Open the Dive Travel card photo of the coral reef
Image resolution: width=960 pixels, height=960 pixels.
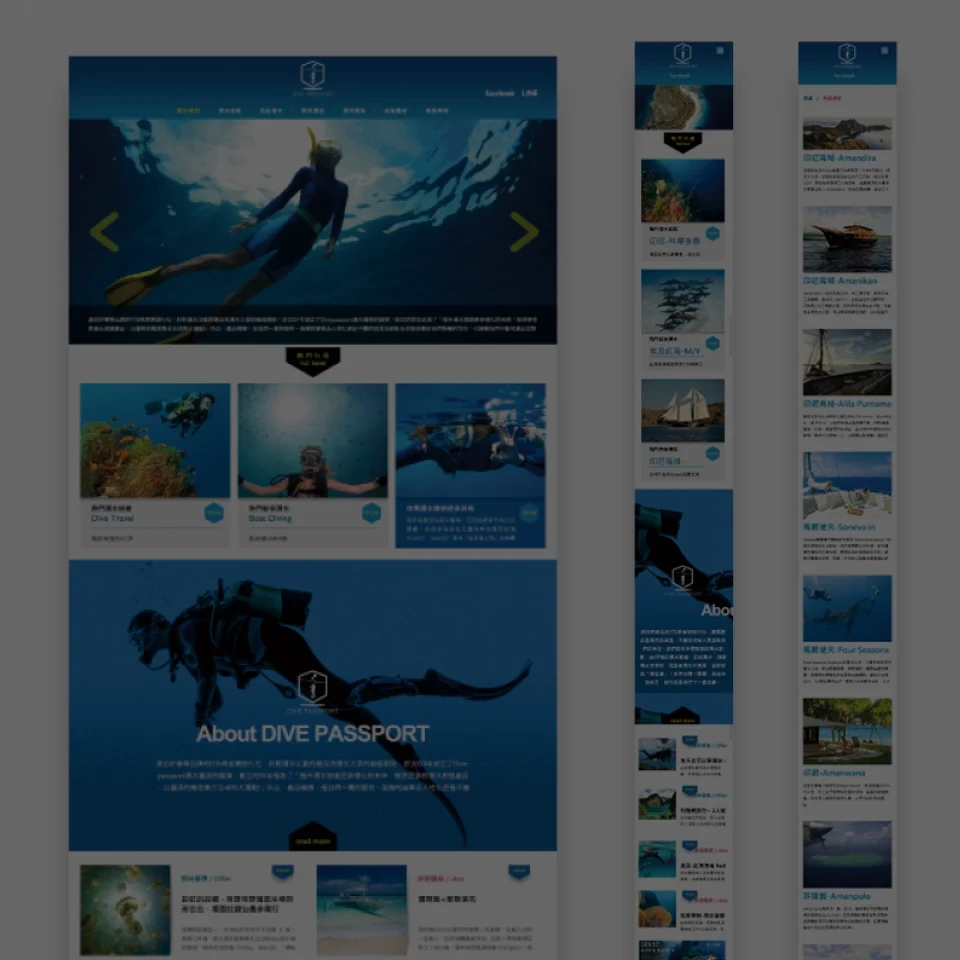point(155,440)
